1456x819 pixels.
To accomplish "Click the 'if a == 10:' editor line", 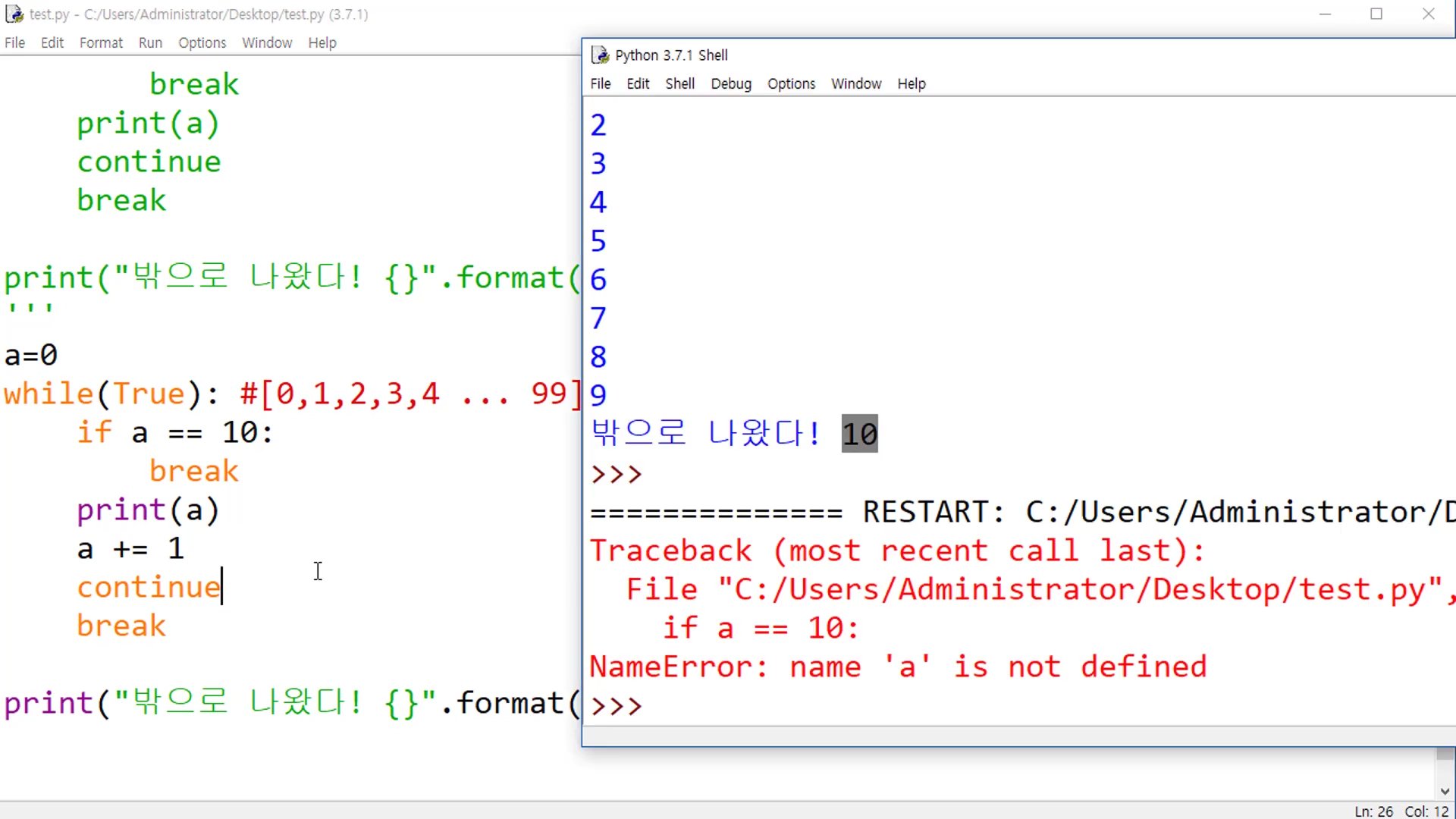I will tap(175, 432).
